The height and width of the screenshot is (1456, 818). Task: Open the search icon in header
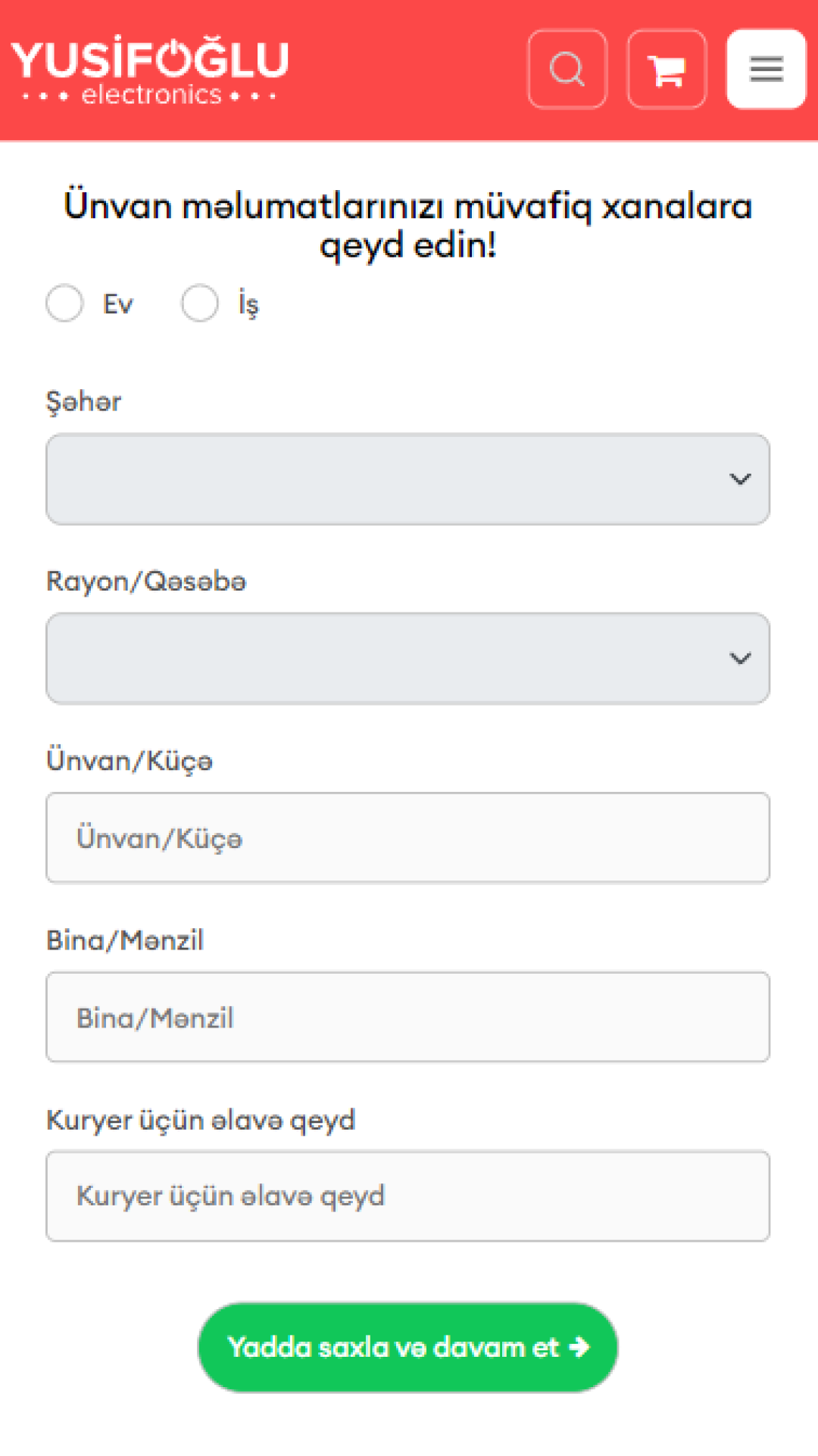tap(567, 70)
